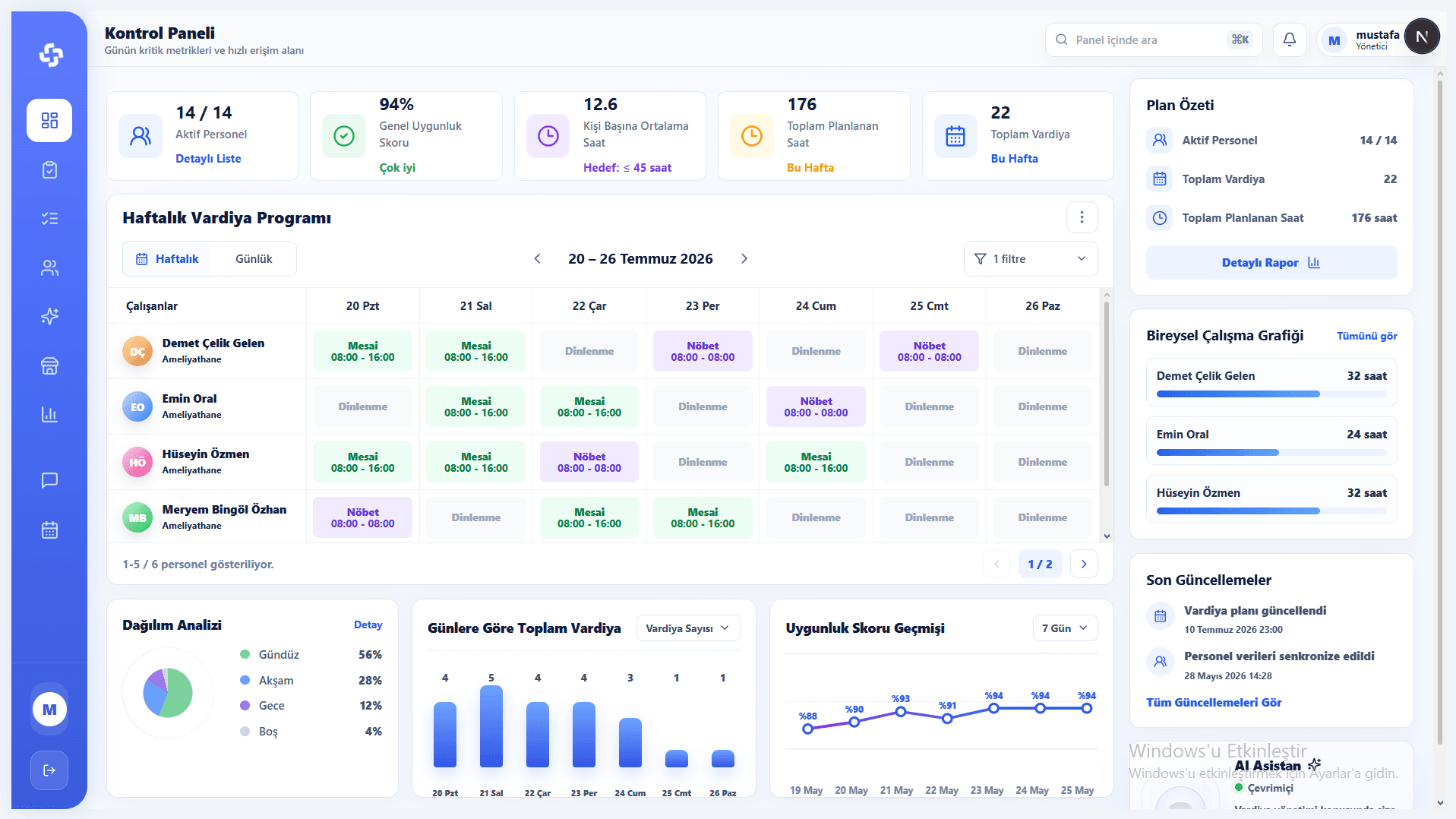The width and height of the screenshot is (1456, 819).
Task: Open the bar chart reports sidebar icon
Action: [x=49, y=414]
